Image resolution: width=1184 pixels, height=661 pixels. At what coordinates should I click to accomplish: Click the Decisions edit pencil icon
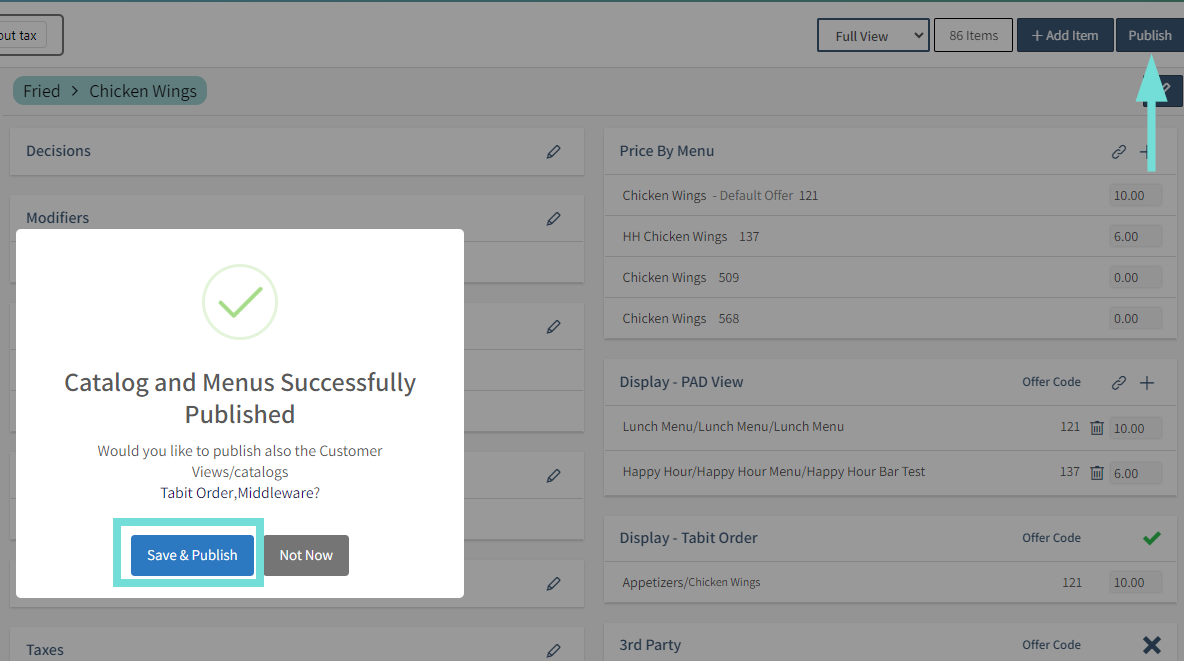pos(553,152)
